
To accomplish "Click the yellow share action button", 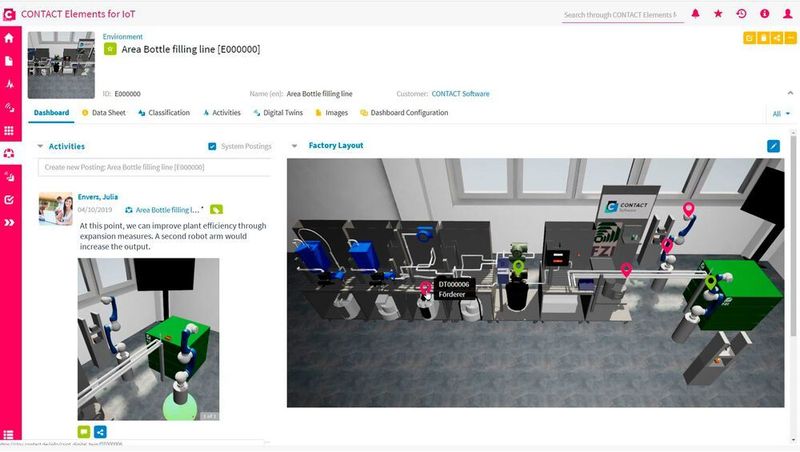I will pos(777,38).
